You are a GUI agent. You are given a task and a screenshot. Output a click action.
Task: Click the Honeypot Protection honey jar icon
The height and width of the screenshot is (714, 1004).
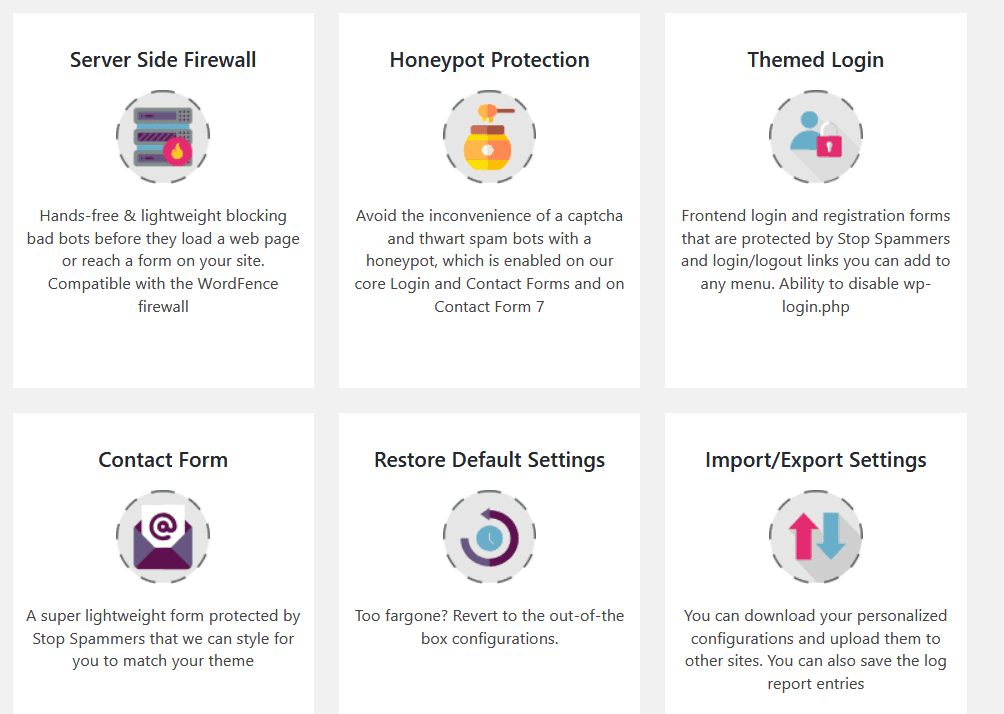489,137
